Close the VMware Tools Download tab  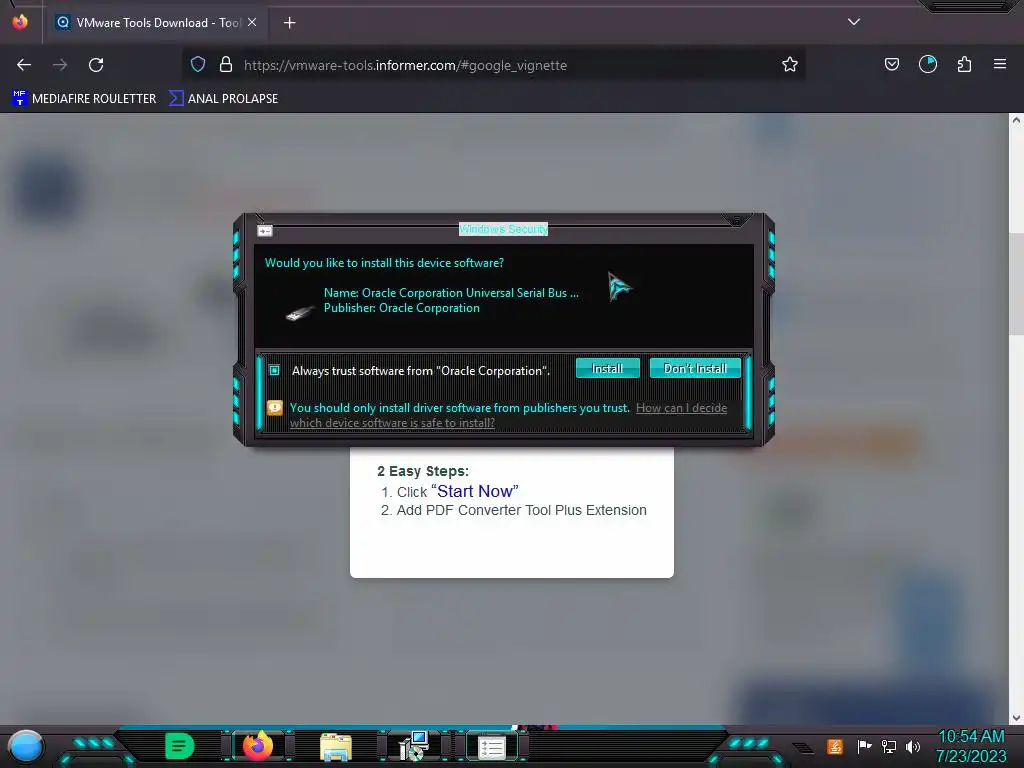pyautogui.click(x=252, y=22)
